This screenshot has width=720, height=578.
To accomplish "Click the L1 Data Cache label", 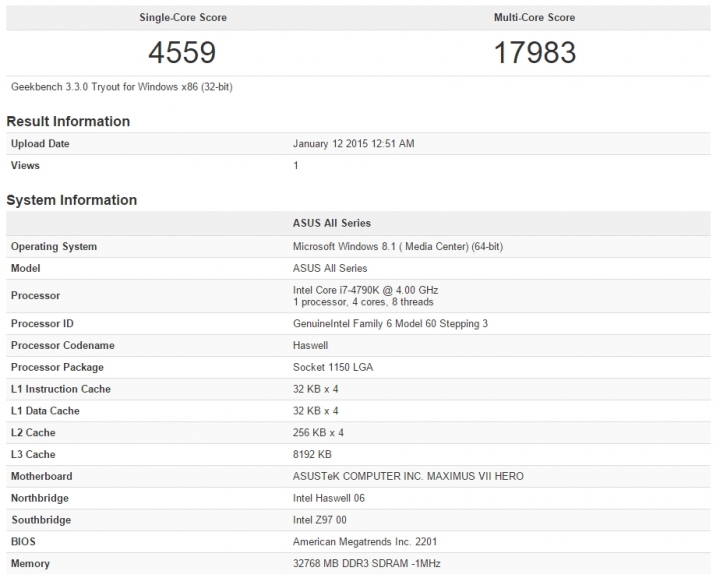I will click(45, 411).
